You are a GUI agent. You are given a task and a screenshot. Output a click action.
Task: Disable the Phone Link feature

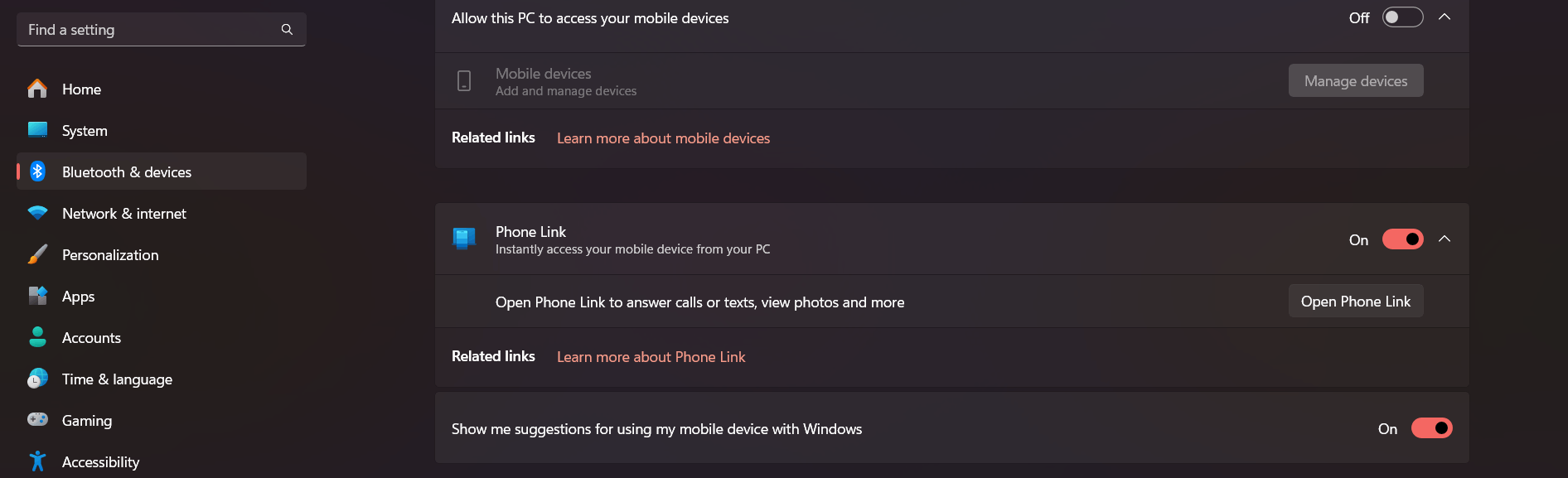pyautogui.click(x=1402, y=239)
